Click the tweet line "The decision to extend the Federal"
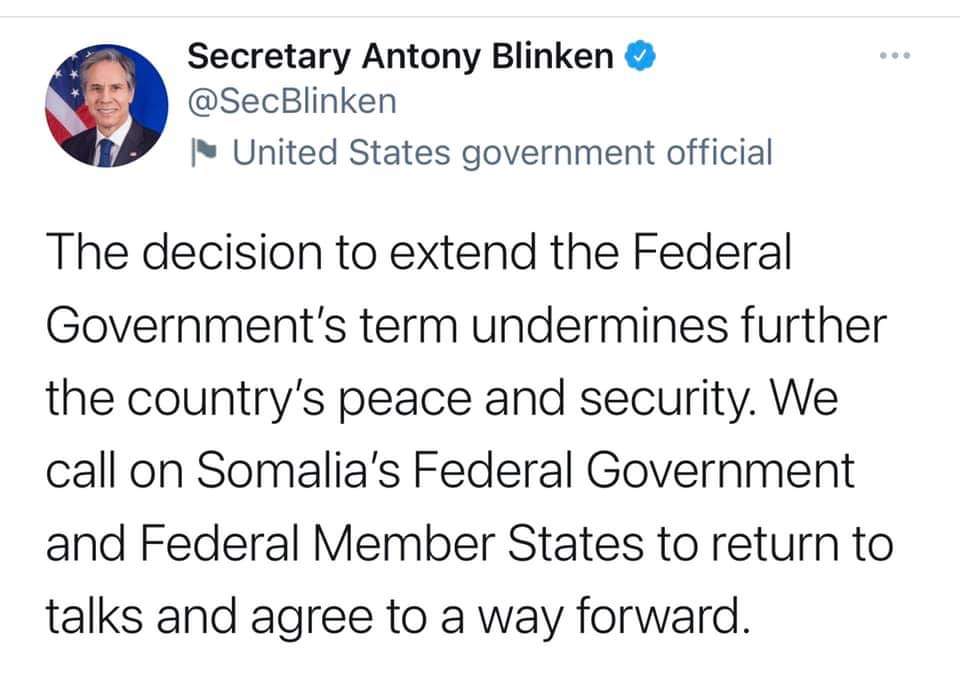This screenshot has width=960, height=674. tap(418, 253)
